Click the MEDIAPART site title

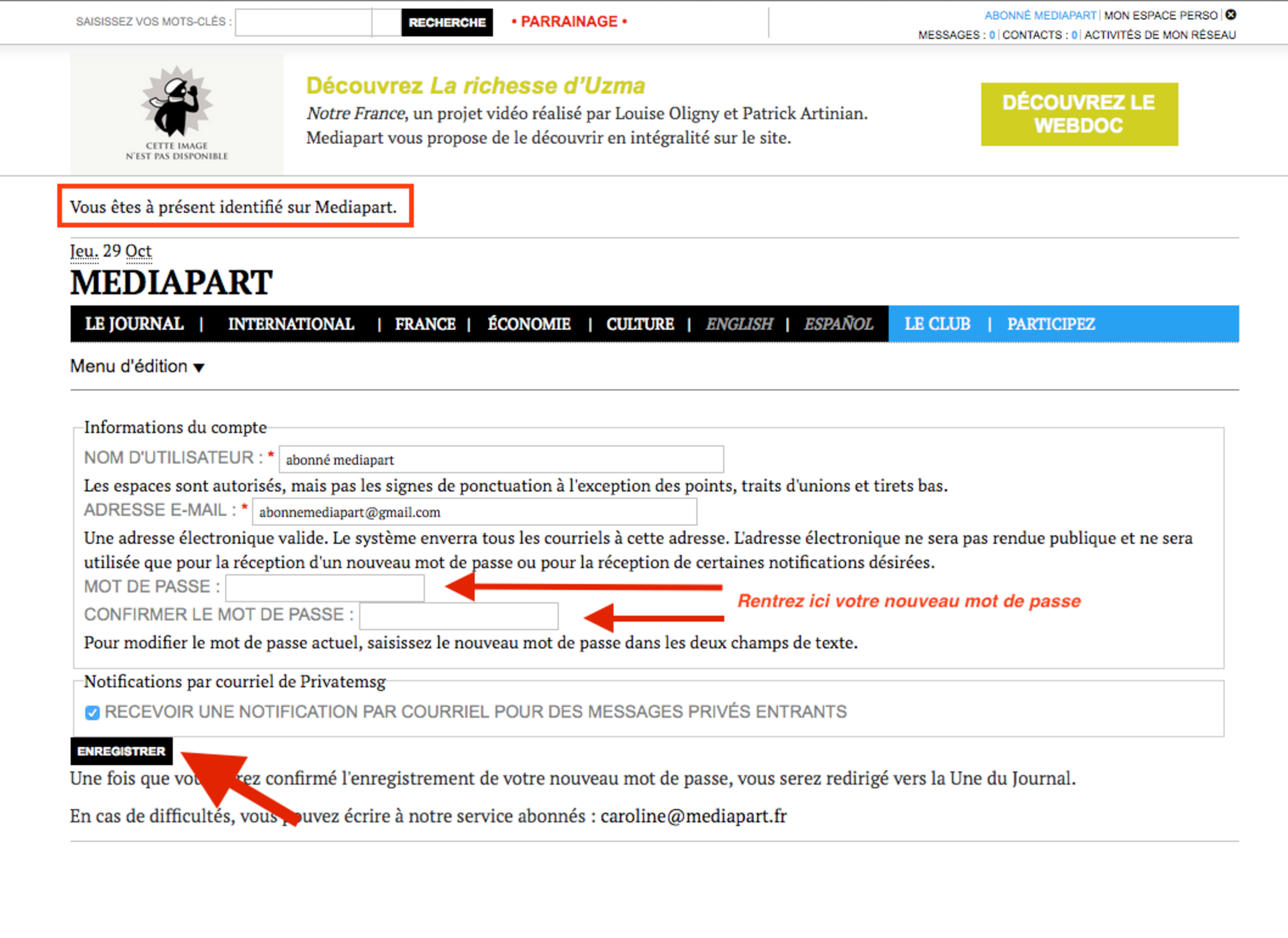(171, 283)
